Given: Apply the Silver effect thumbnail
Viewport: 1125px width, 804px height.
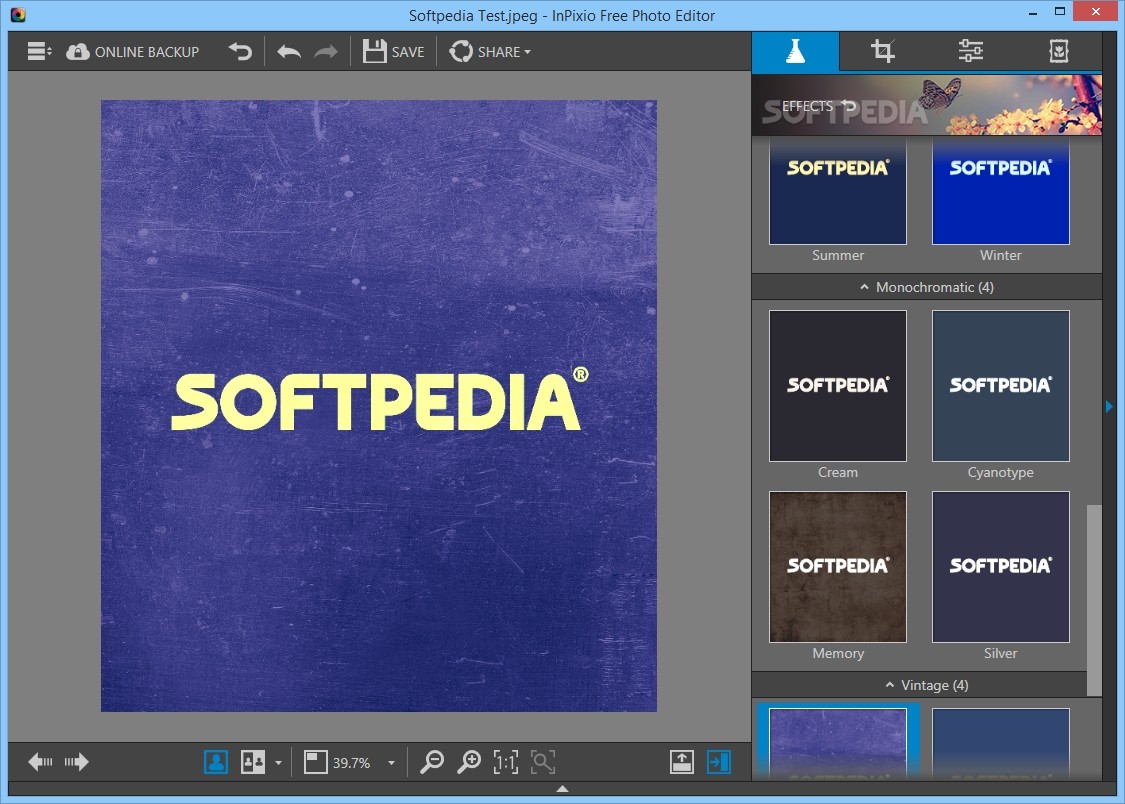Looking at the screenshot, I should click(x=1000, y=567).
